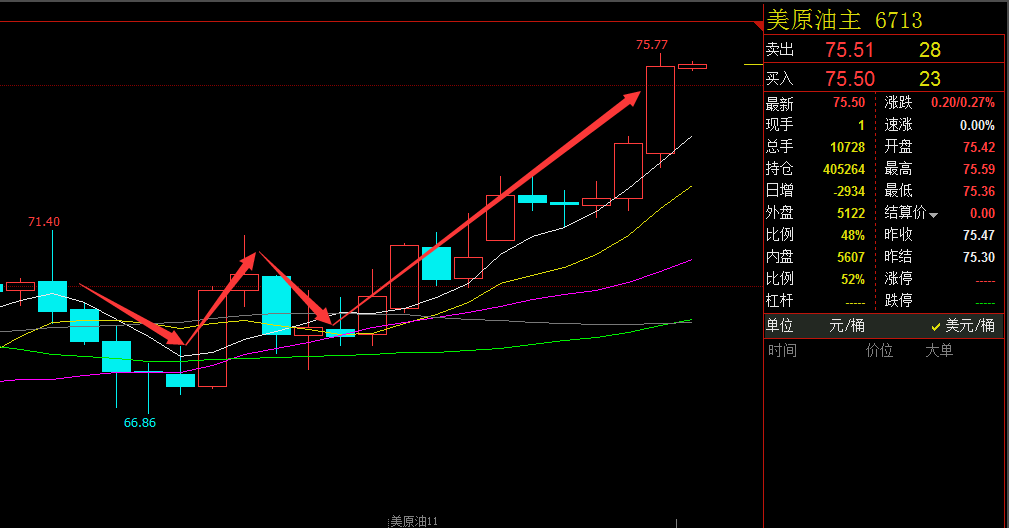Screen dimensions: 1009x528
Task: Click the 单位 unit selector label
Action: 780,325
